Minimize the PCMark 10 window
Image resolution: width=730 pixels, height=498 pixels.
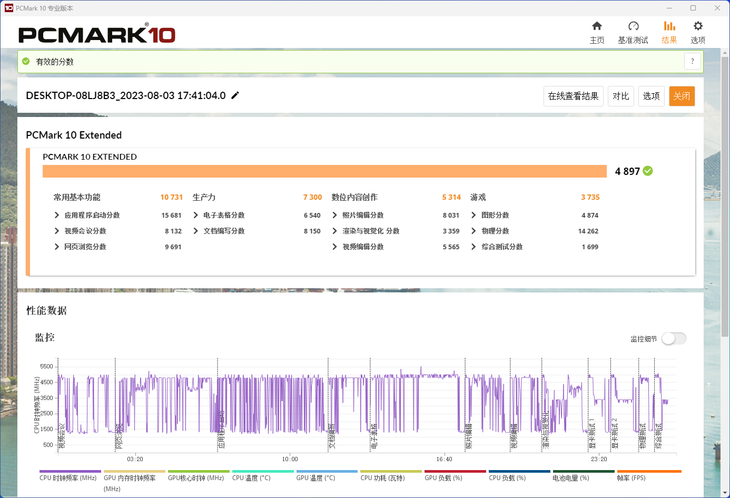pyautogui.click(x=669, y=8)
